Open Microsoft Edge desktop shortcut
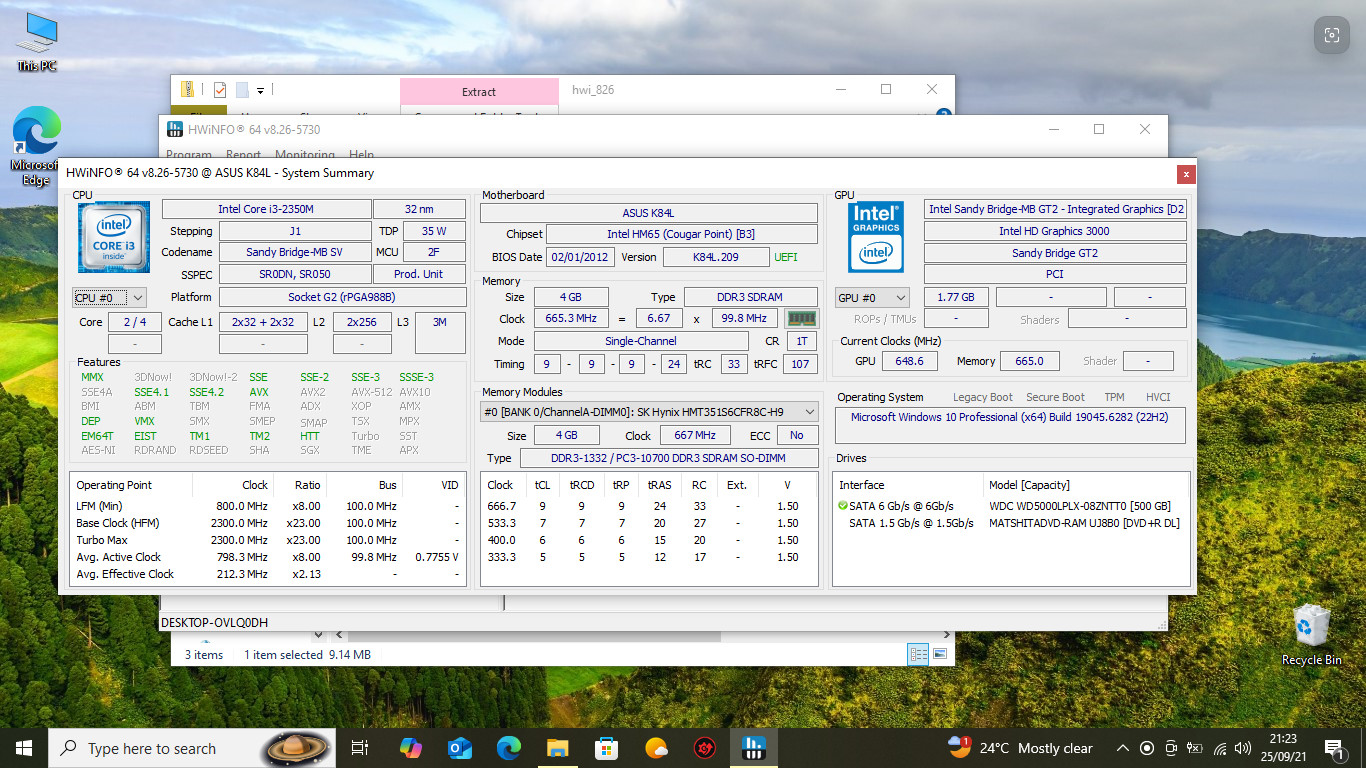This screenshot has width=1366, height=768. (36, 147)
